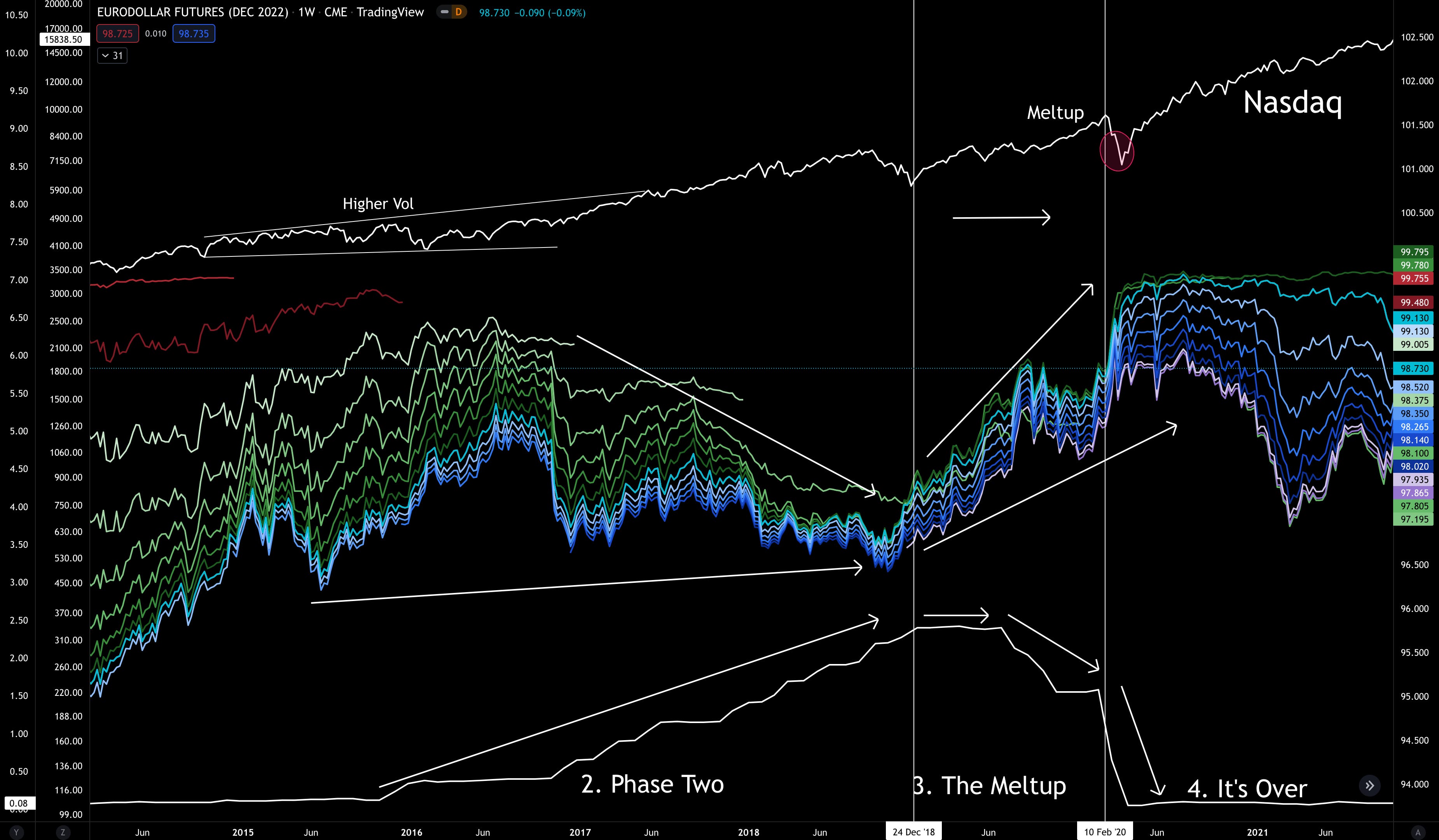Click the scroll-to-latest double-arrow button
The height and width of the screenshot is (840, 1439).
point(1369,786)
